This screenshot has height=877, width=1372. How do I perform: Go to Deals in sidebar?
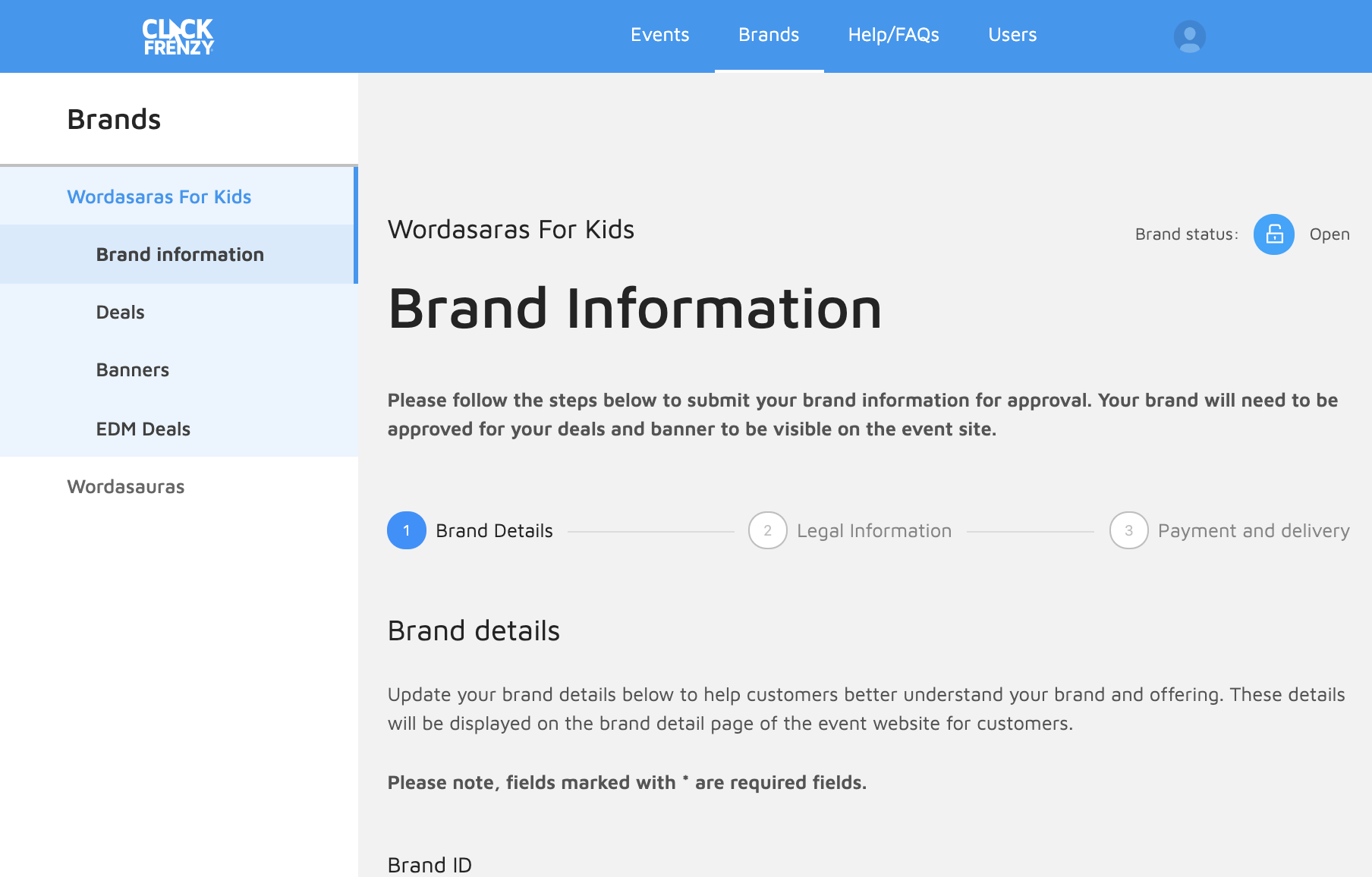178,312
